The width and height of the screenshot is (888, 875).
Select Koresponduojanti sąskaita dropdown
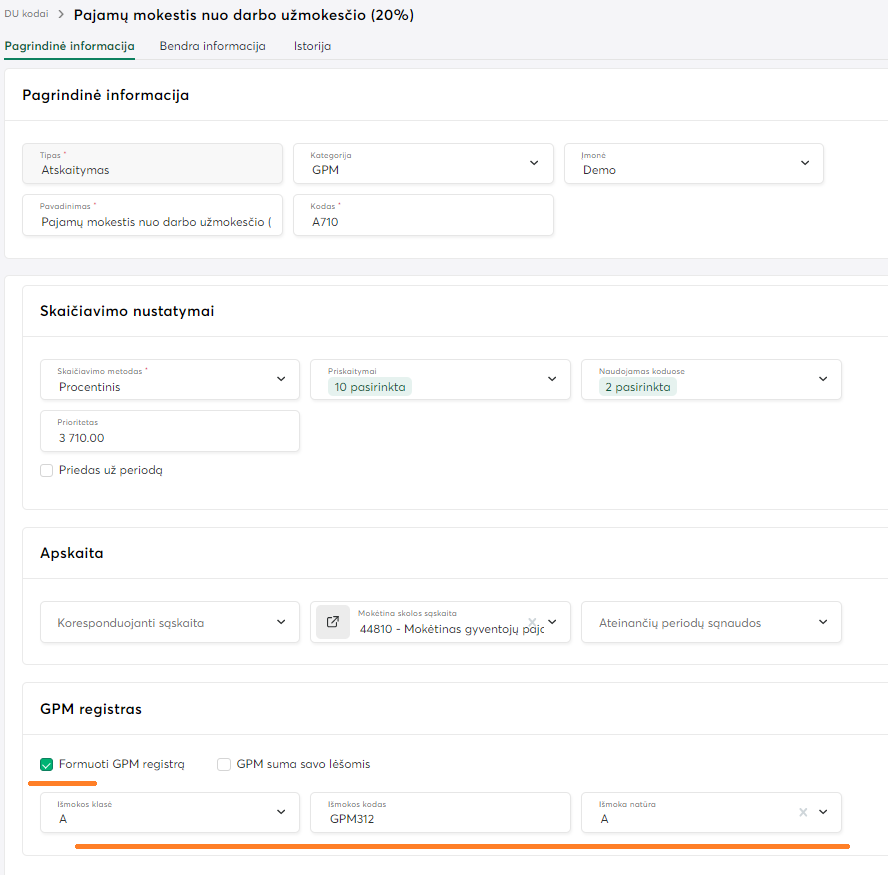pyautogui.click(x=170, y=622)
